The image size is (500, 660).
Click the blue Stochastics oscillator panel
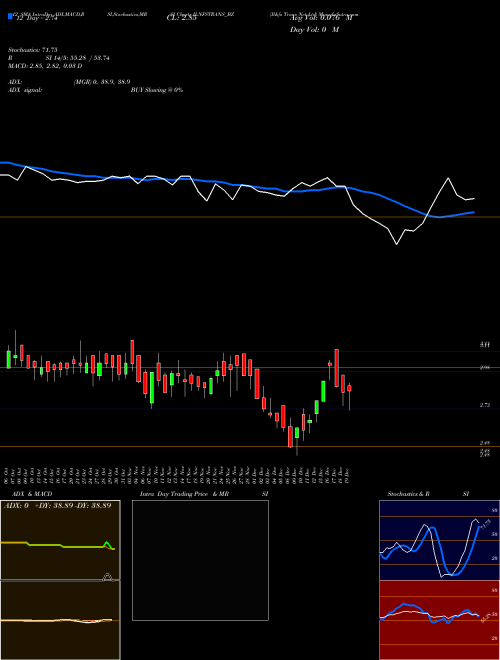(x=439, y=540)
